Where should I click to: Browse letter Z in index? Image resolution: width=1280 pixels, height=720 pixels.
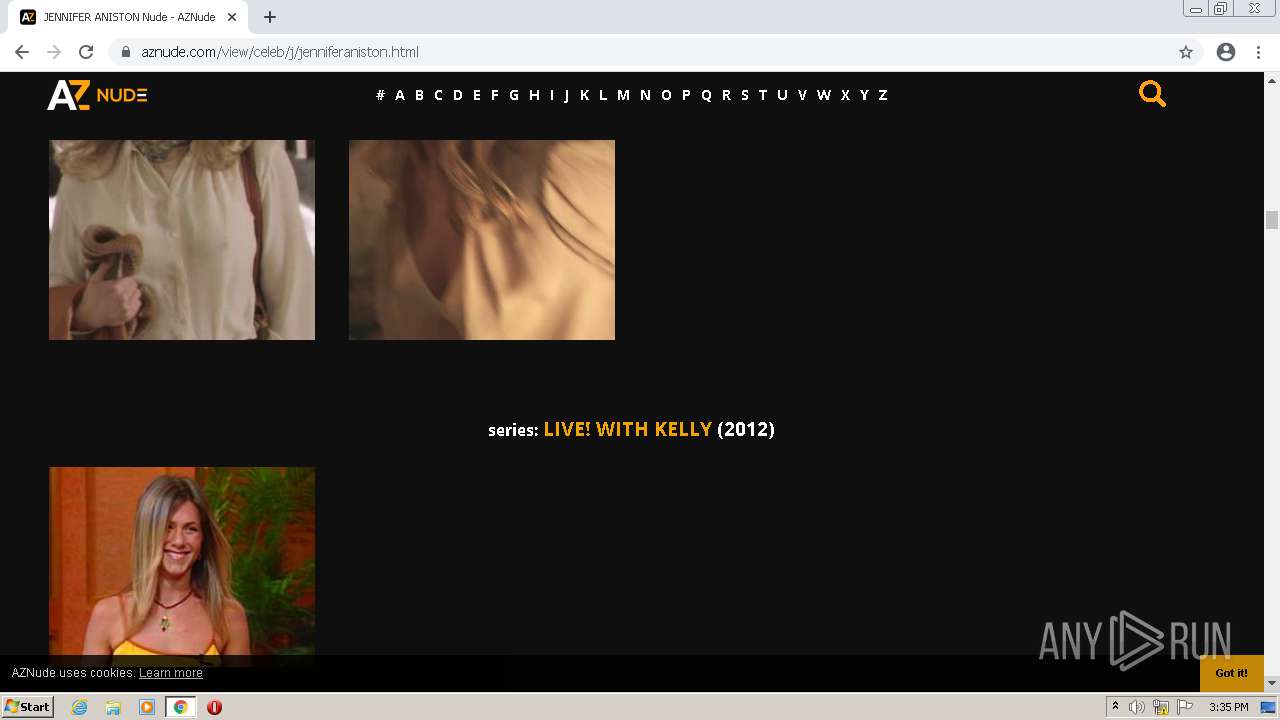883,95
